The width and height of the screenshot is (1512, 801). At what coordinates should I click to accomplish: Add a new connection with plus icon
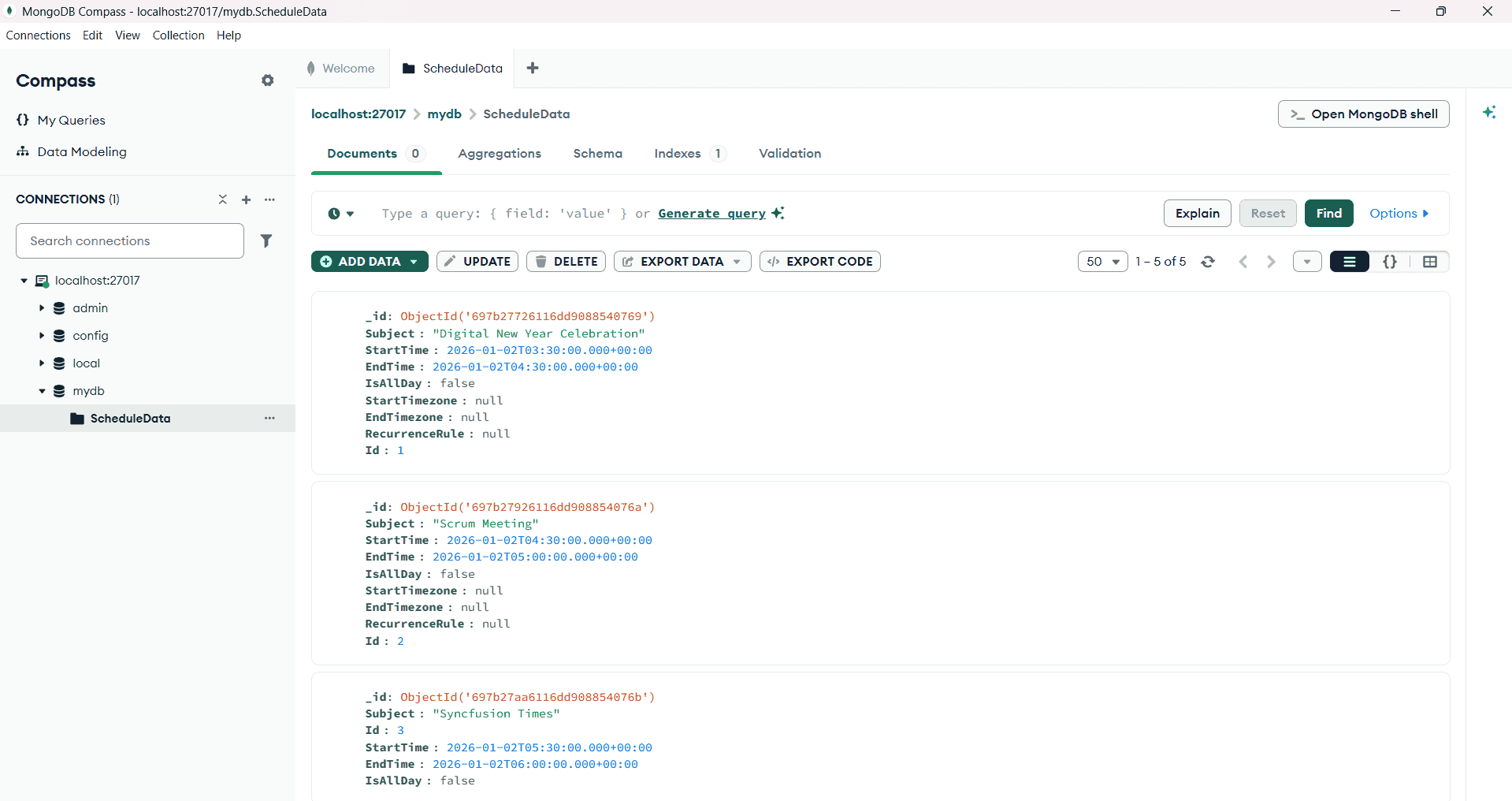click(247, 199)
